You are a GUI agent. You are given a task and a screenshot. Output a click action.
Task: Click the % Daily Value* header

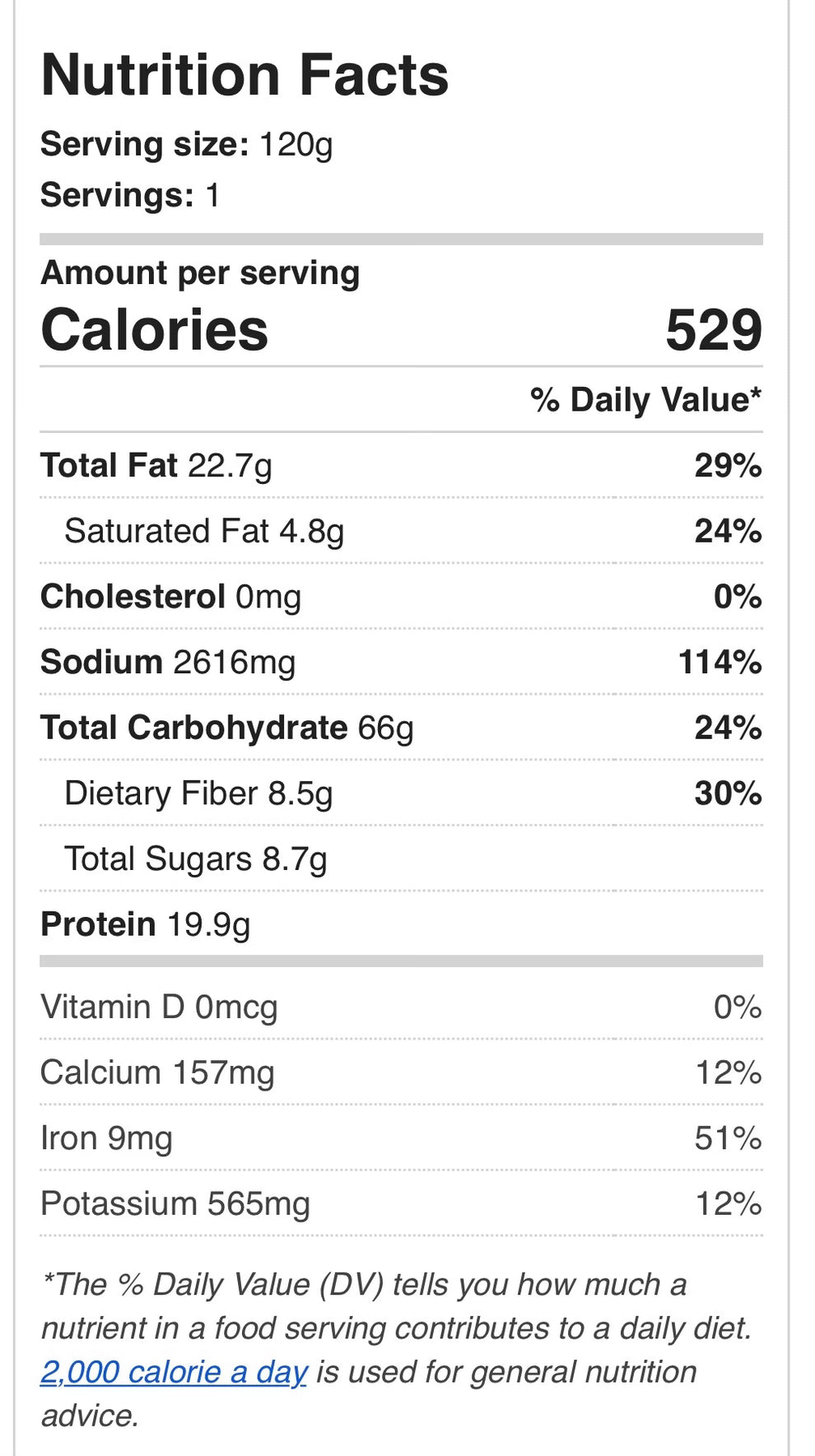[645, 400]
